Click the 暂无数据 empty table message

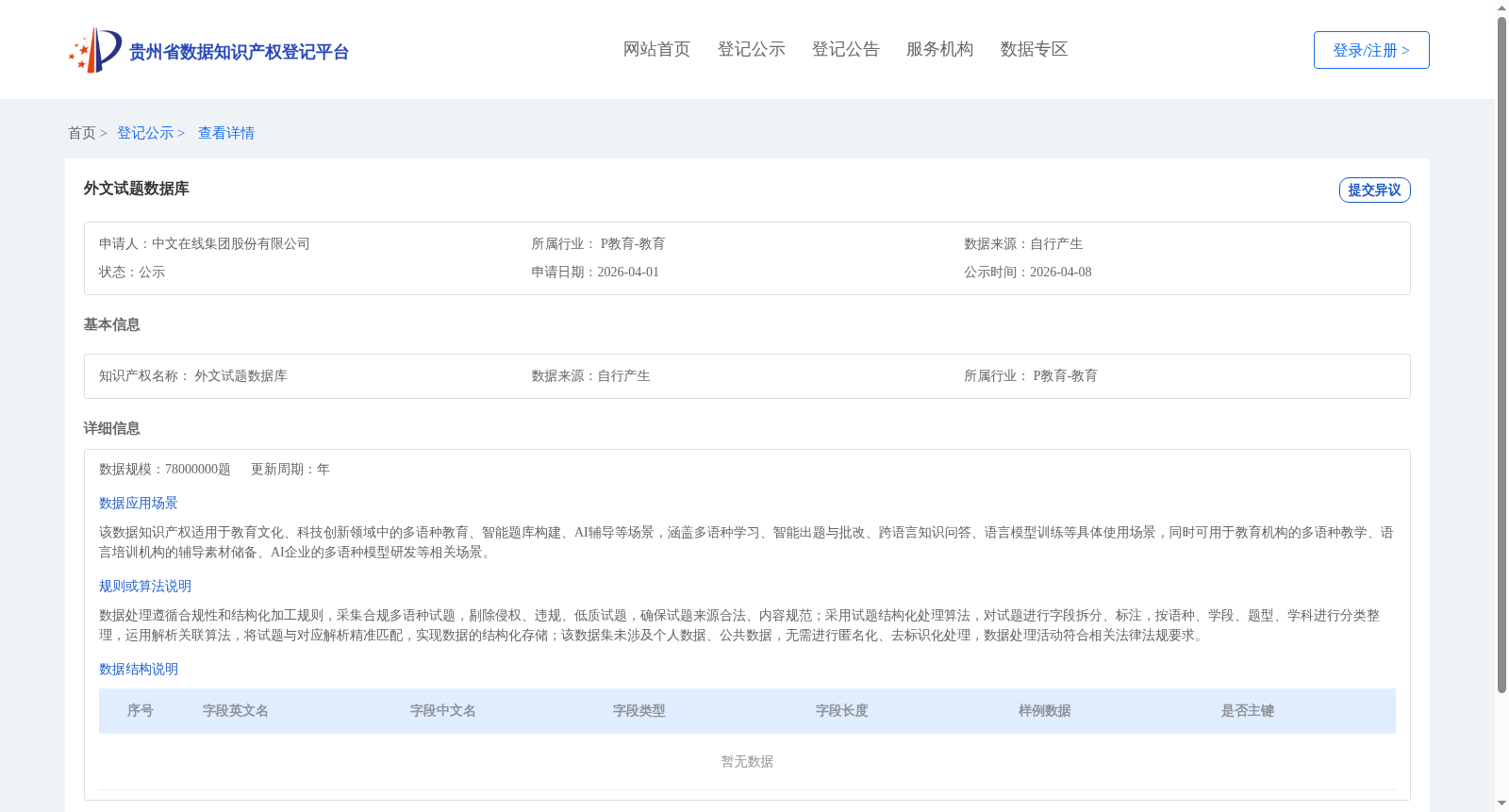(x=747, y=761)
